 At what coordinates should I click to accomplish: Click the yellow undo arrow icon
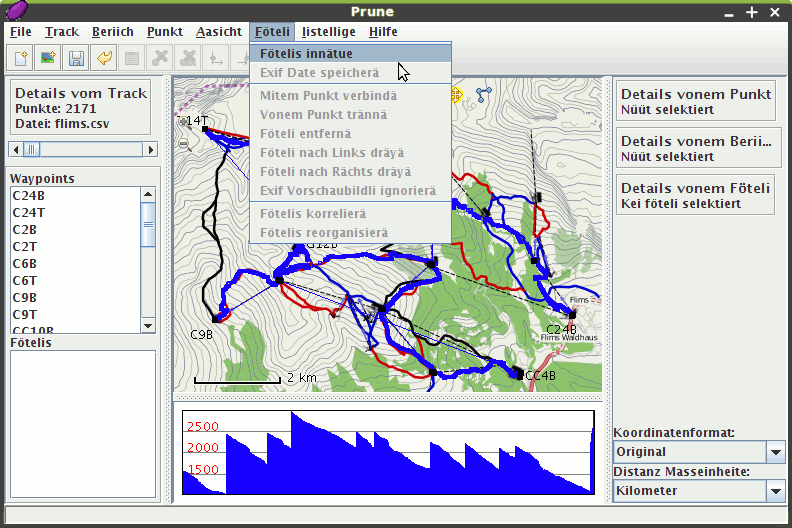(x=103, y=58)
